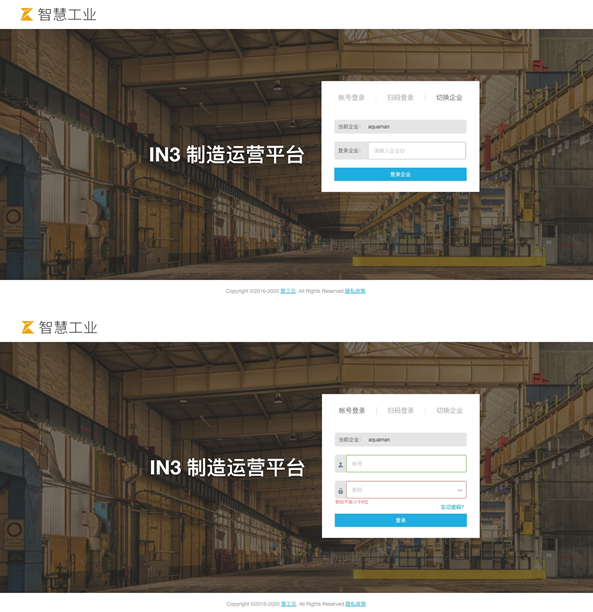
Task: Open 帐号登录 tab in the 登录企业 panel
Action: click(351, 98)
